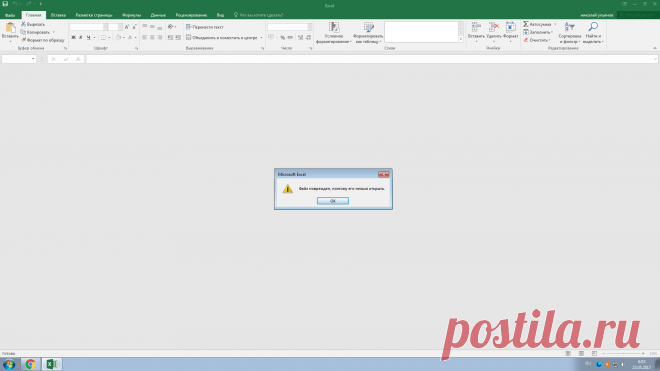Expand the Name Box dropdown arrow

click(x=33, y=59)
